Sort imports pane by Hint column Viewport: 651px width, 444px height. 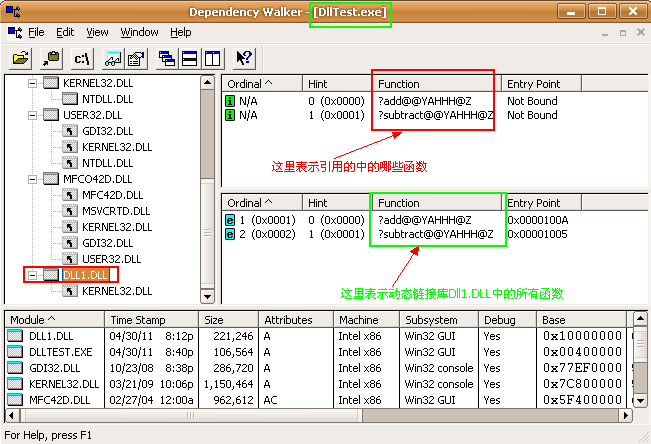click(337, 84)
